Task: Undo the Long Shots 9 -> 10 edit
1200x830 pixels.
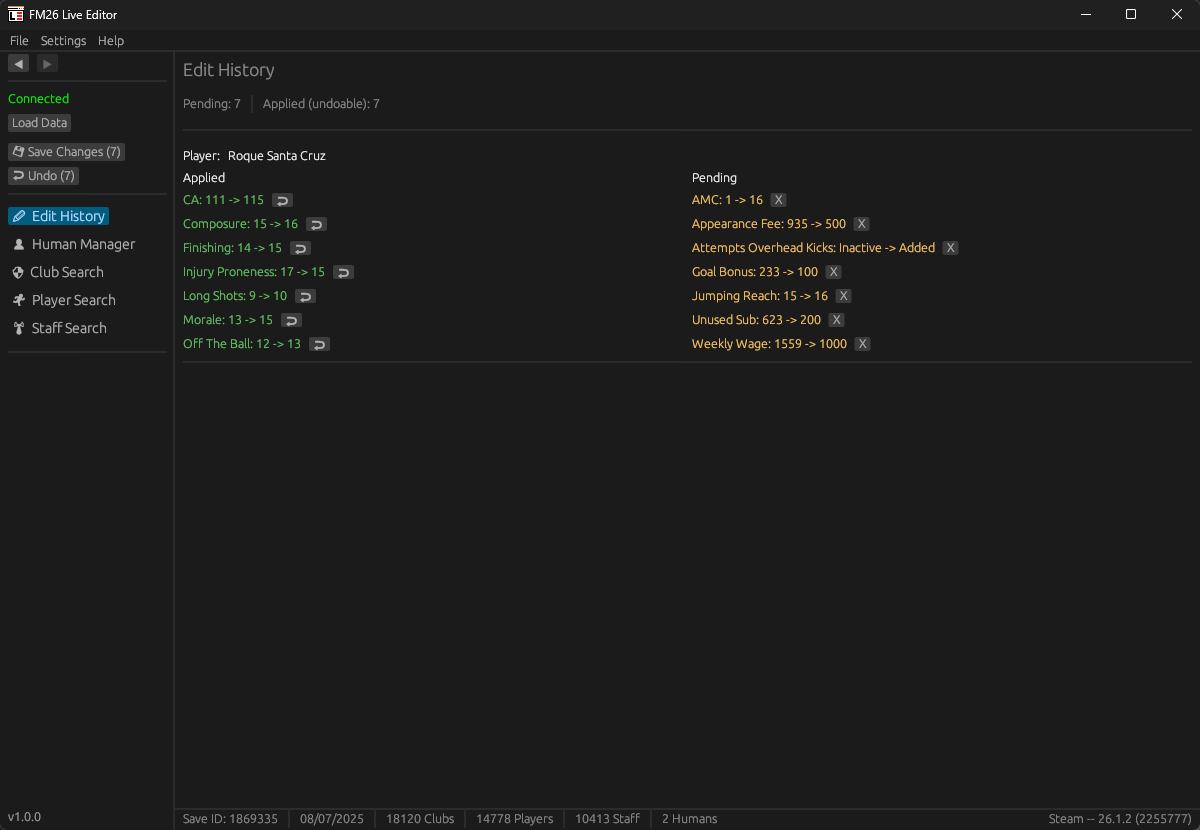Action: pos(305,296)
